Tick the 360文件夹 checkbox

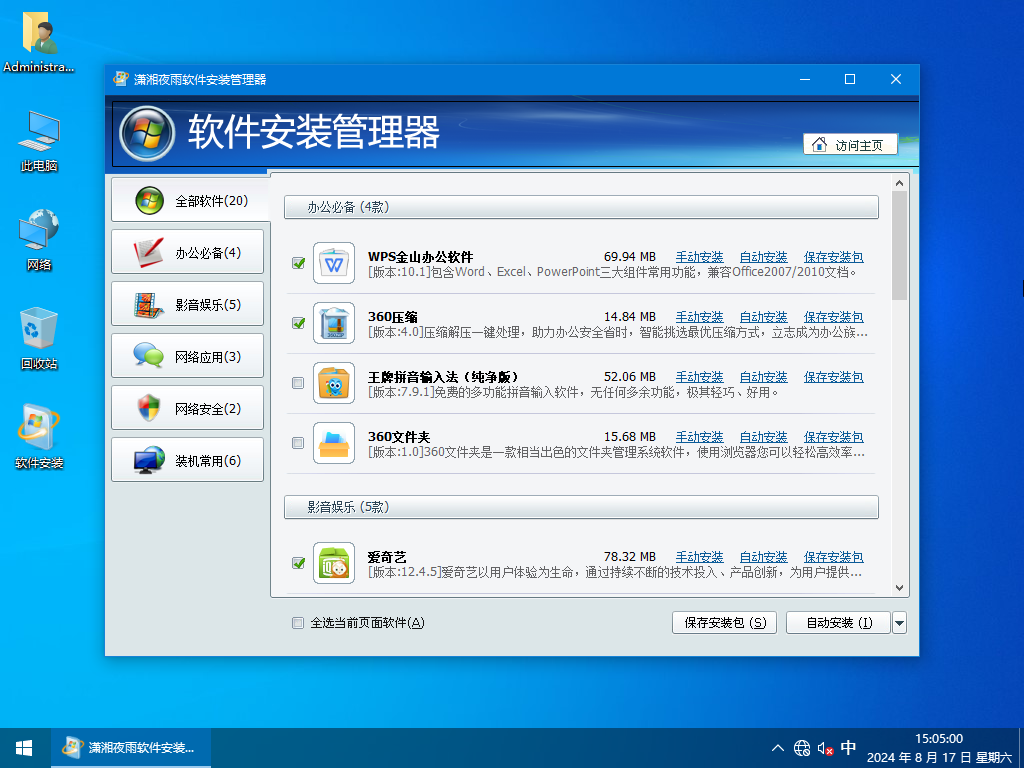pos(298,443)
